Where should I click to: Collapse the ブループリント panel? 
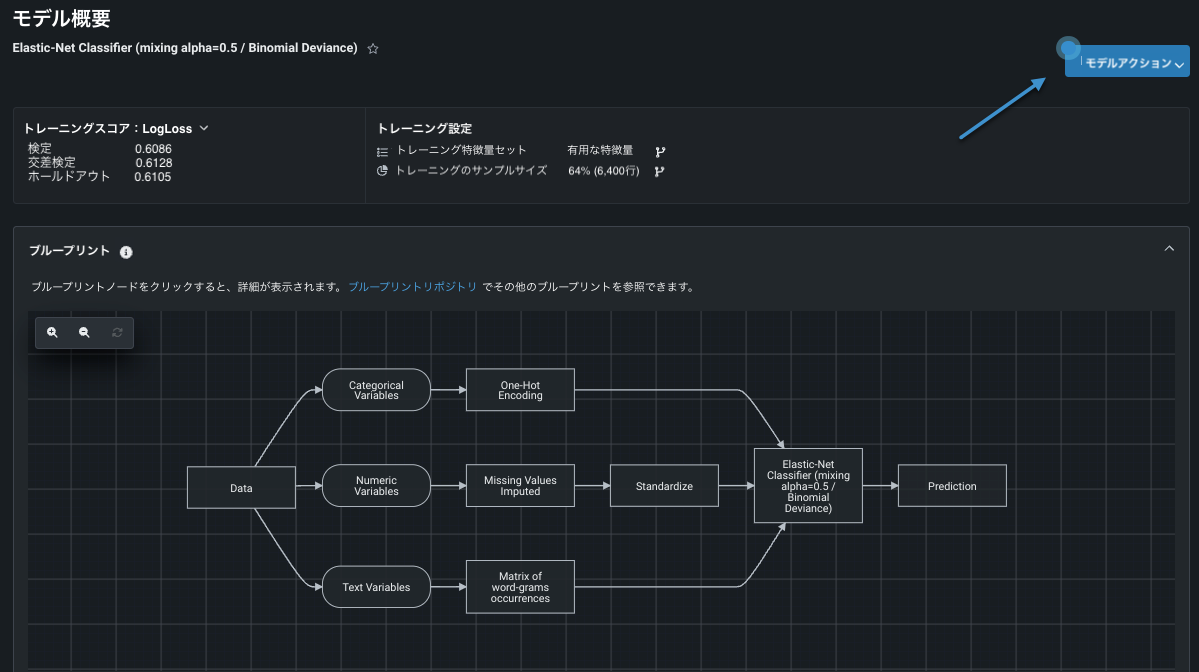click(1169, 248)
